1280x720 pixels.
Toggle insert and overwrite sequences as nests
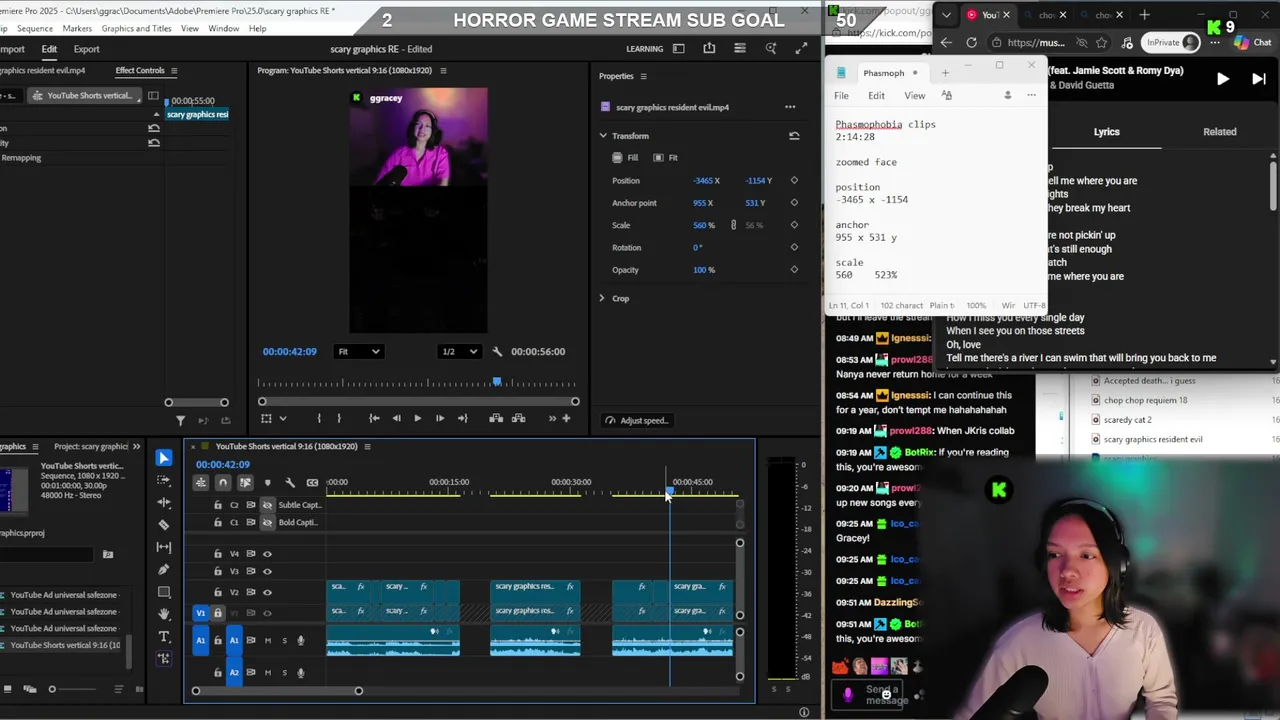coord(201,483)
